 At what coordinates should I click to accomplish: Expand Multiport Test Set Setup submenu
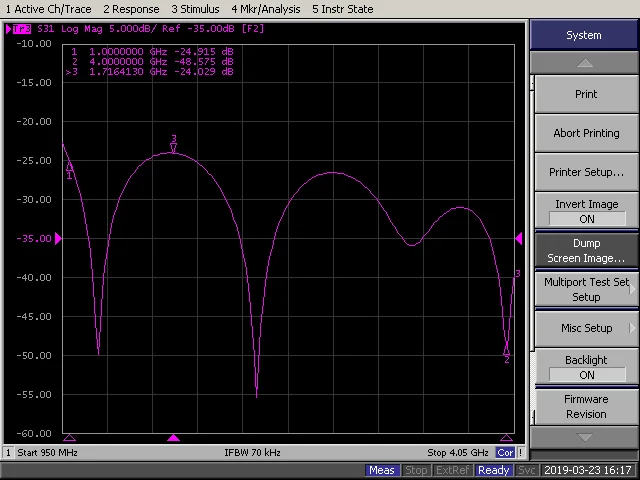586,289
